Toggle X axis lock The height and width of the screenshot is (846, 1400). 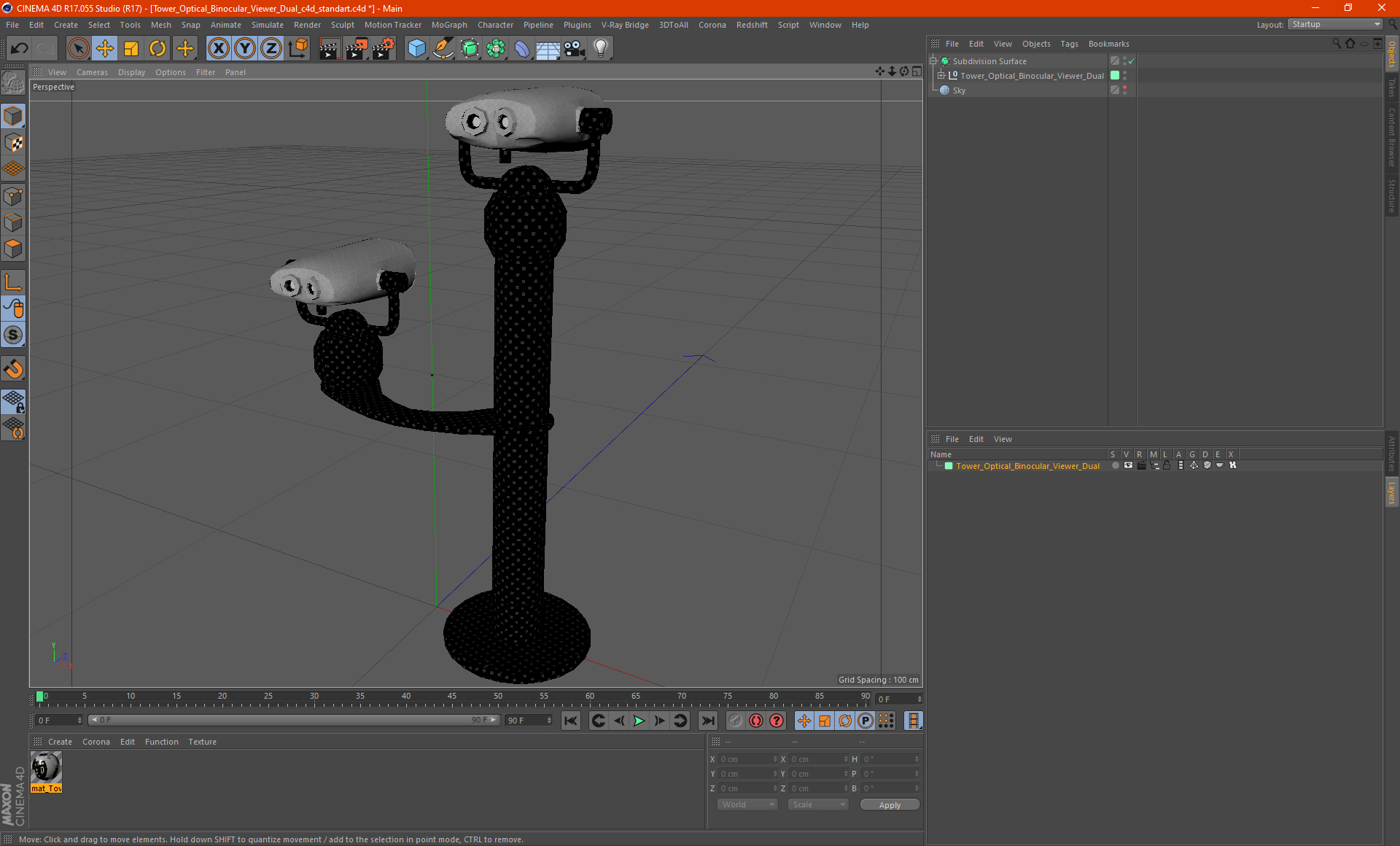coord(218,49)
